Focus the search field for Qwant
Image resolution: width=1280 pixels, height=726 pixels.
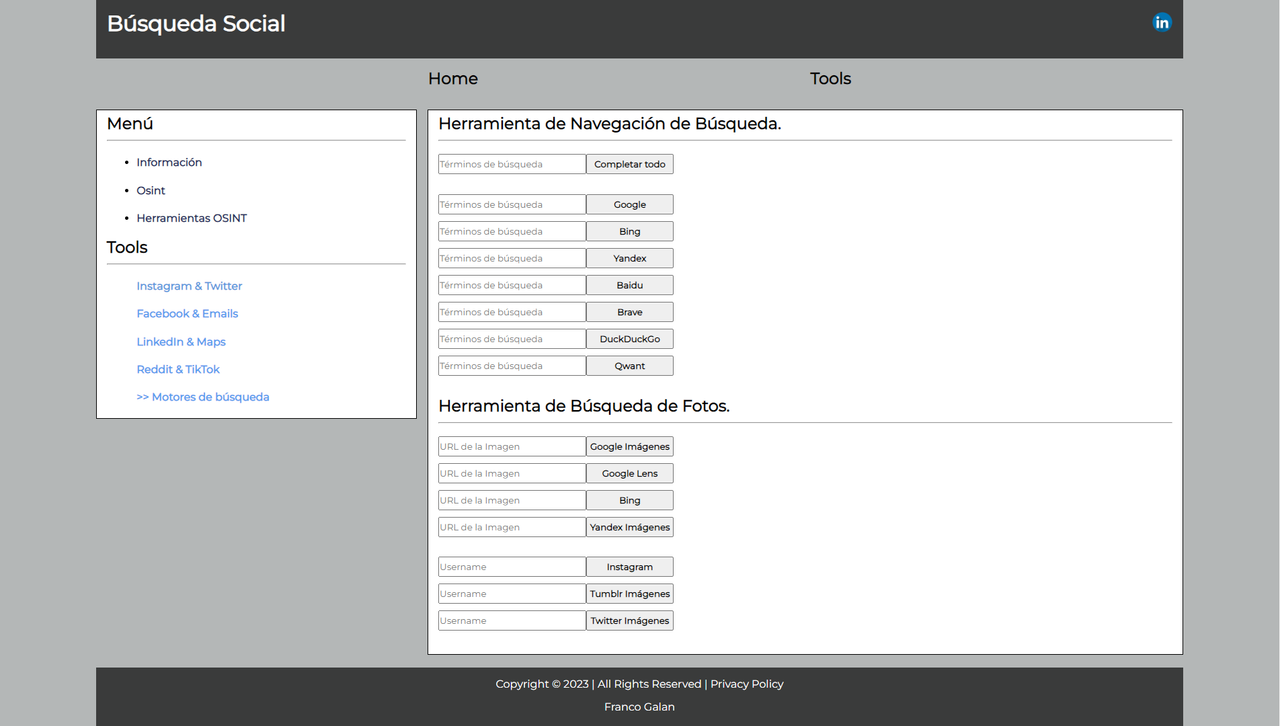coord(512,366)
